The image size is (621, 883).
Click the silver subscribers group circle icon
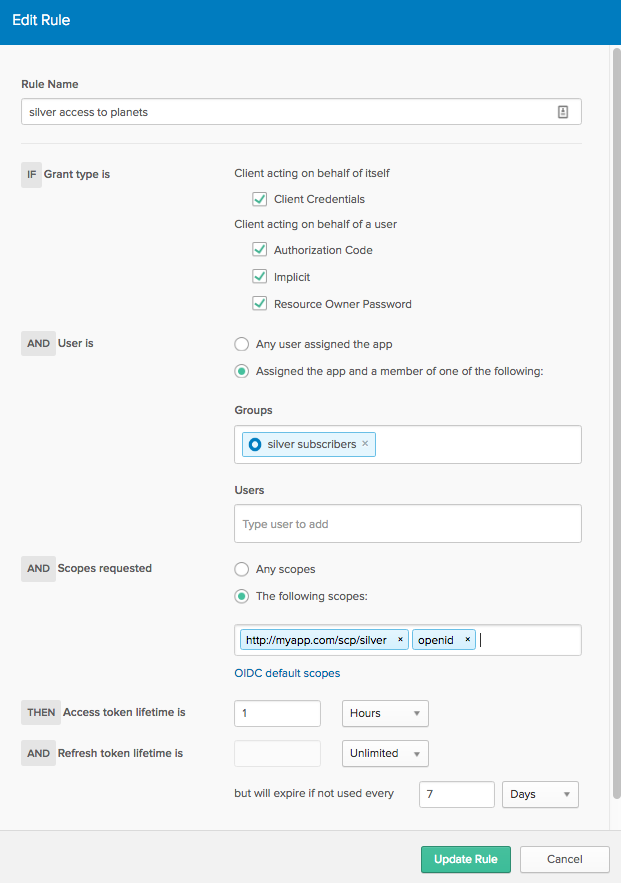tap(254, 444)
